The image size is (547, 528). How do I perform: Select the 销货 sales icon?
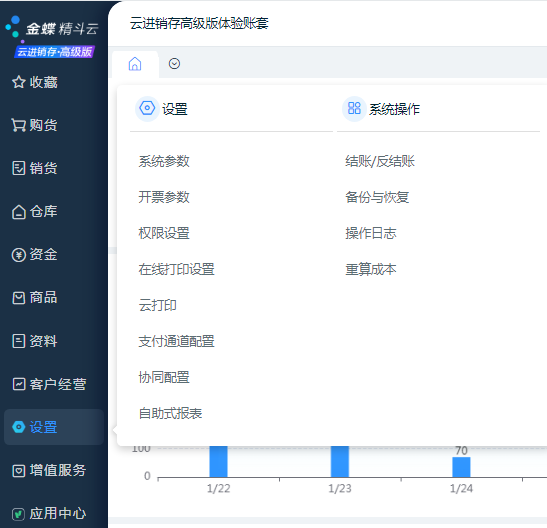tap(18, 168)
